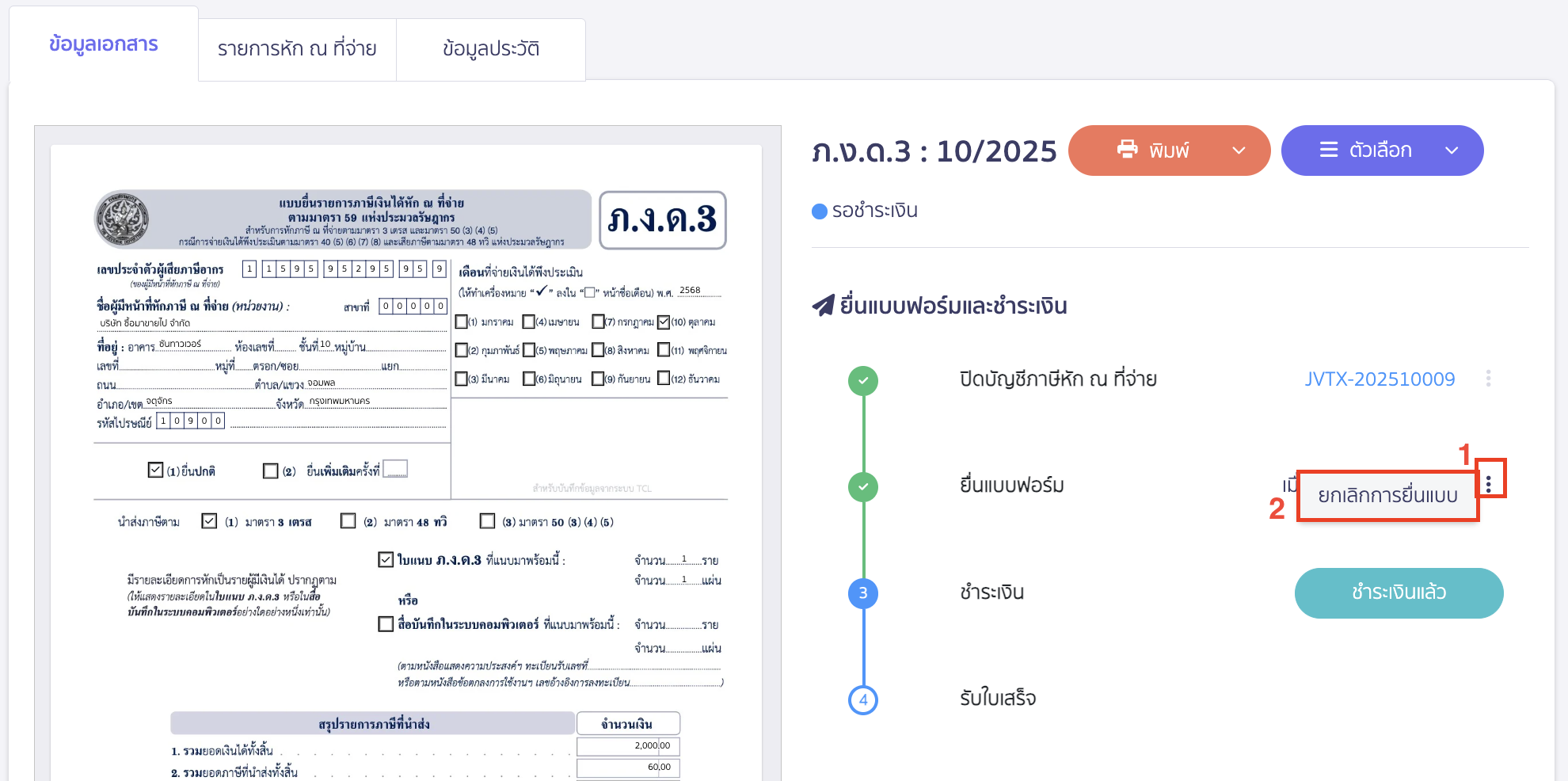Check the (10) ตุลาคม month checkbox
The width and height of the screenshot is (1568, 781).
[x=664, y=321]
